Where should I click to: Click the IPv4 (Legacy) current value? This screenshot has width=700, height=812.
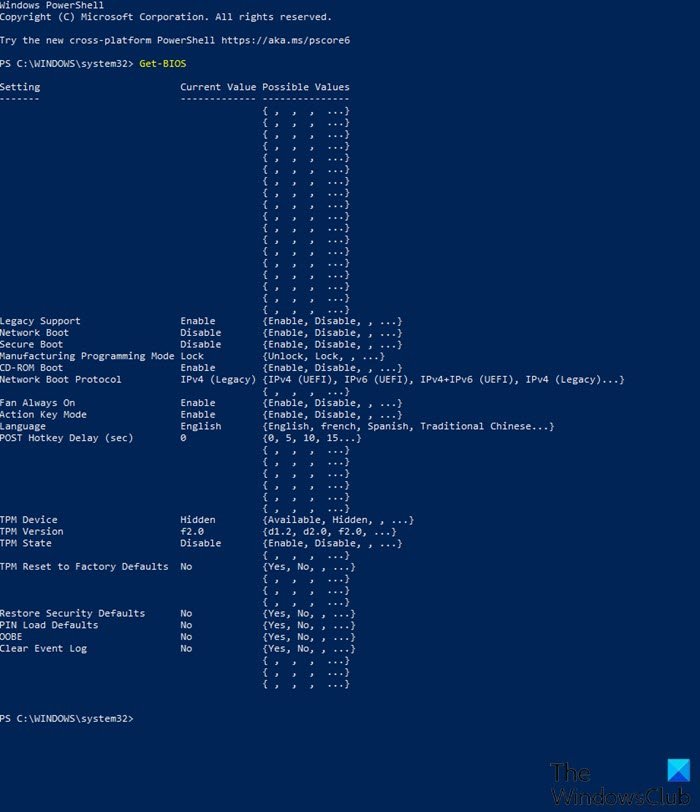click(218, 379)
